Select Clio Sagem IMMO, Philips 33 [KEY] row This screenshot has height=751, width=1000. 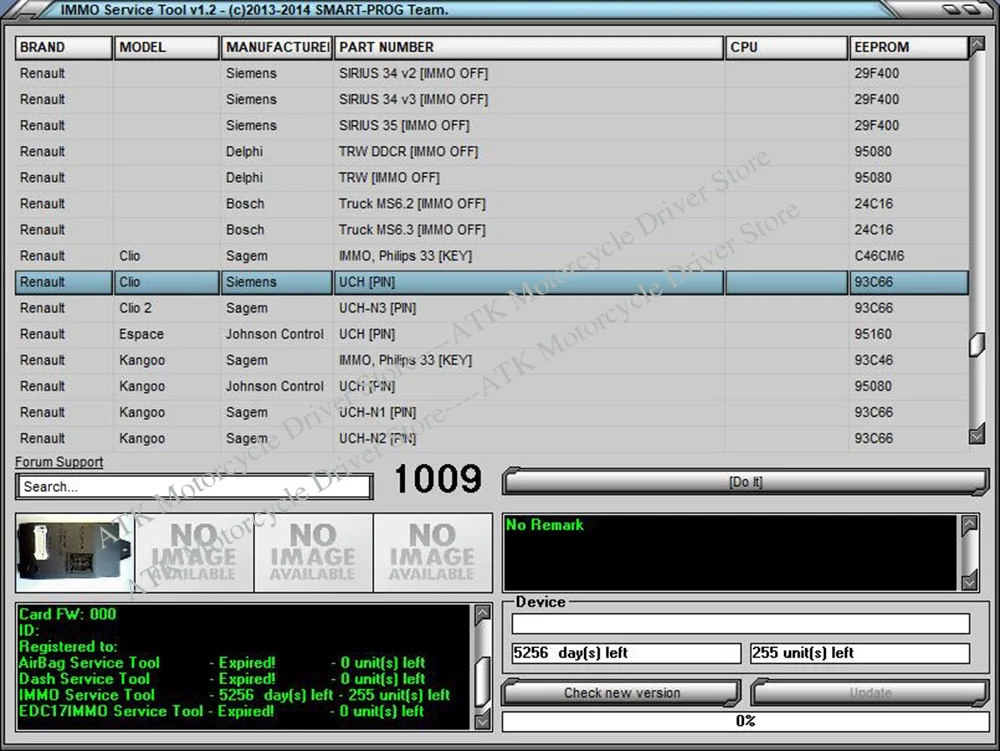click(x=492, y=256)
